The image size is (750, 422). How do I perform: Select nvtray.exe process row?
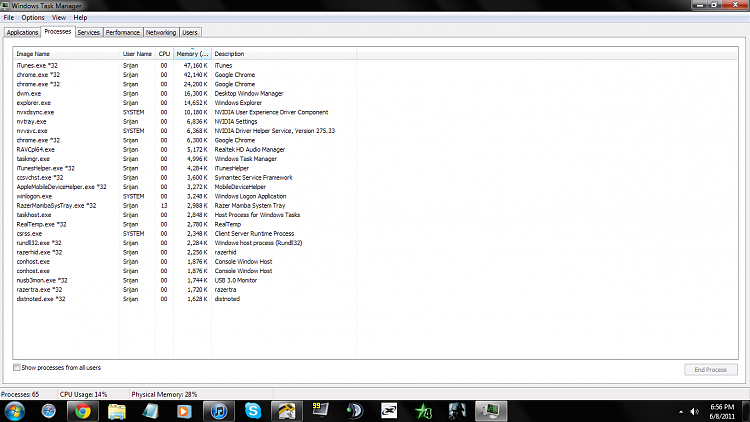pyautogui.click(x=185, y=122)
